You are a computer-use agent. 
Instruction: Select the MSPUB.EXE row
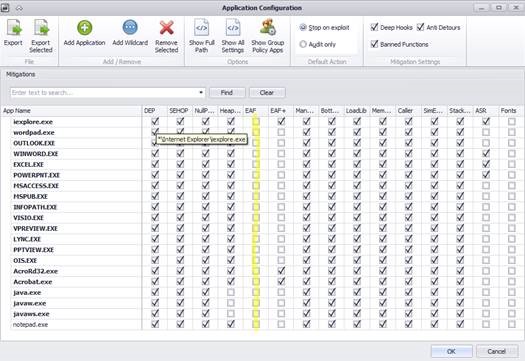267,196
